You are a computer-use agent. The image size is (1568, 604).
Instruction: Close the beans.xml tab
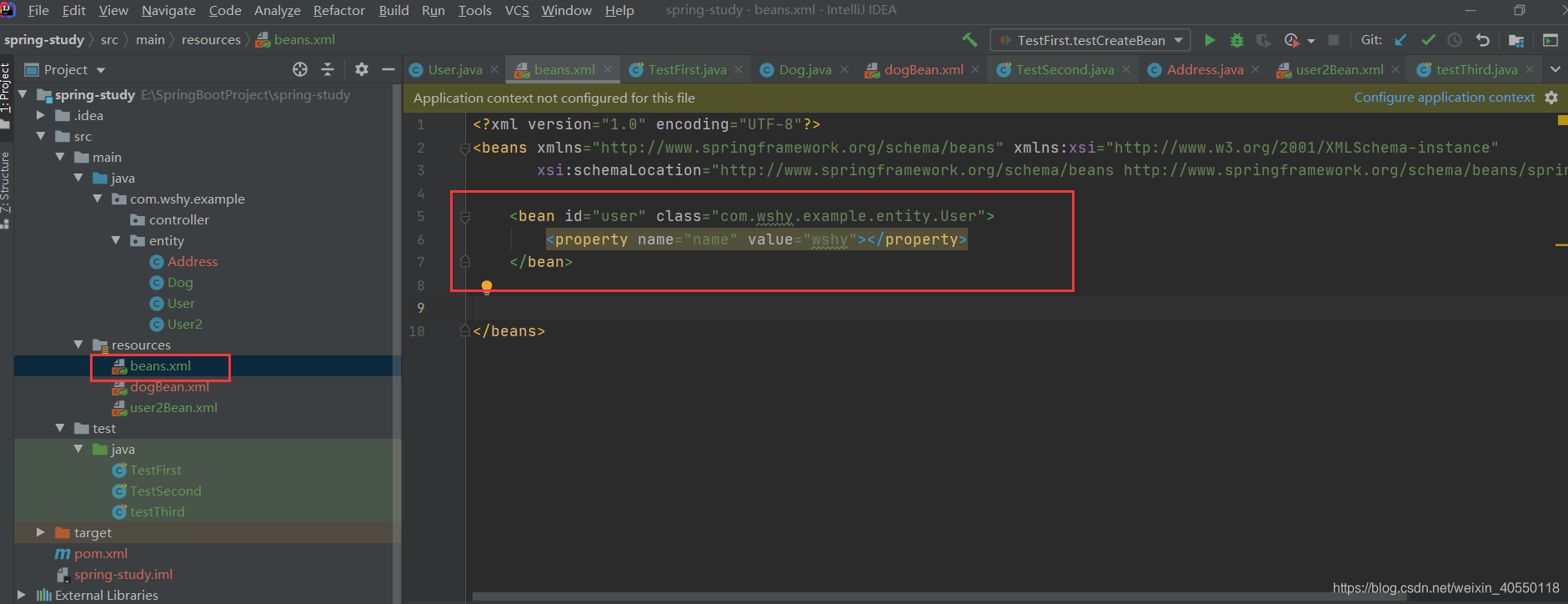(x=608, y=69)
